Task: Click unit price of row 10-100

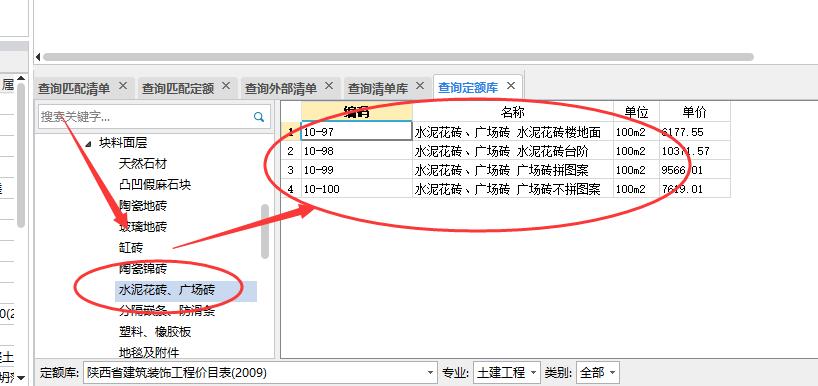Action: tap(695, 188)
